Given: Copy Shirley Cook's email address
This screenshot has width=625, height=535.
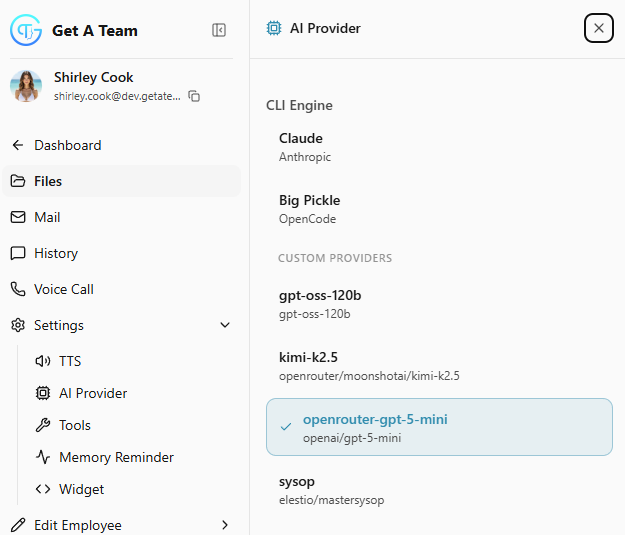Looking at the screenshot, I should coord(194,96).
